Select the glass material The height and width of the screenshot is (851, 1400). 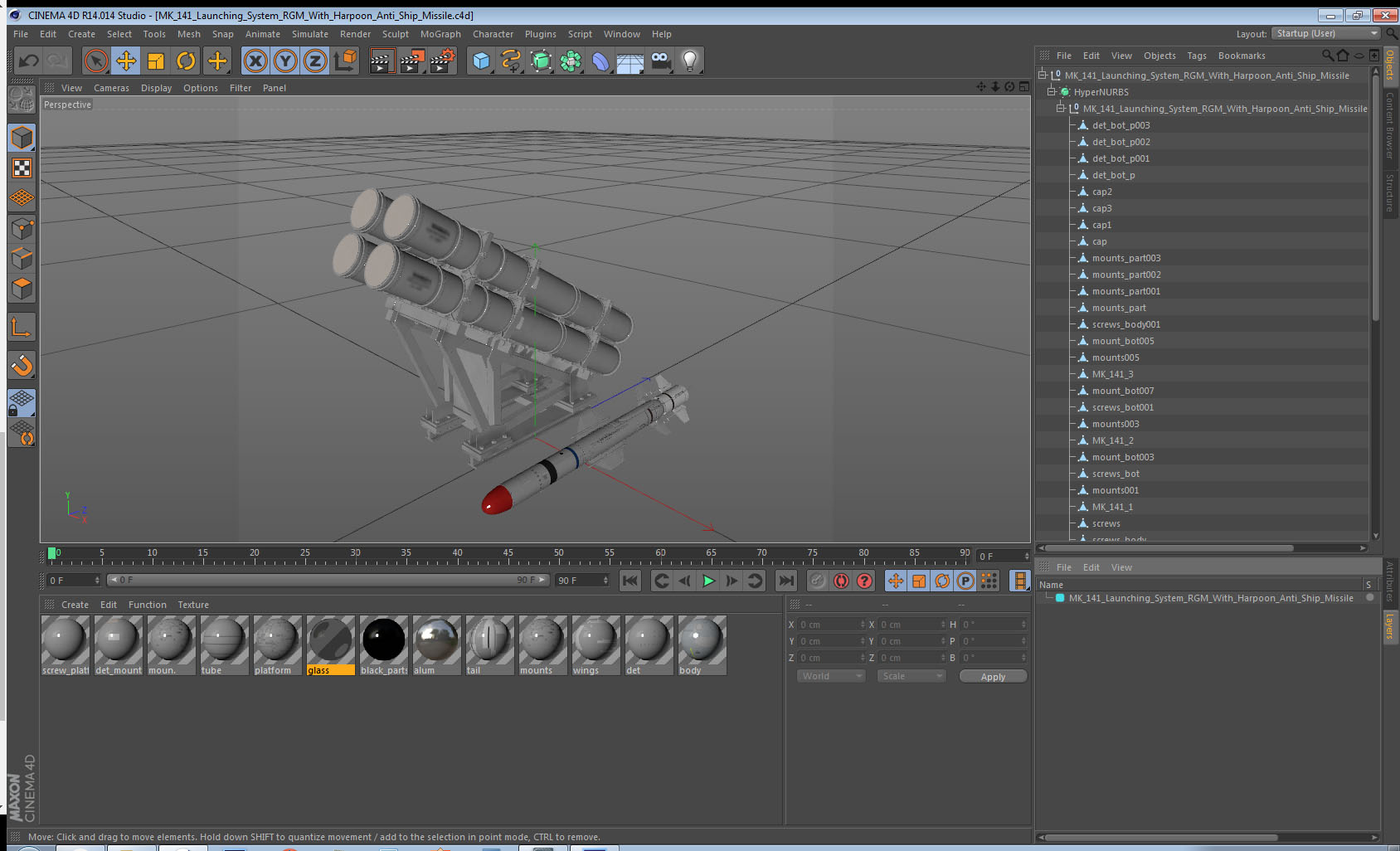tap(331, 645)
